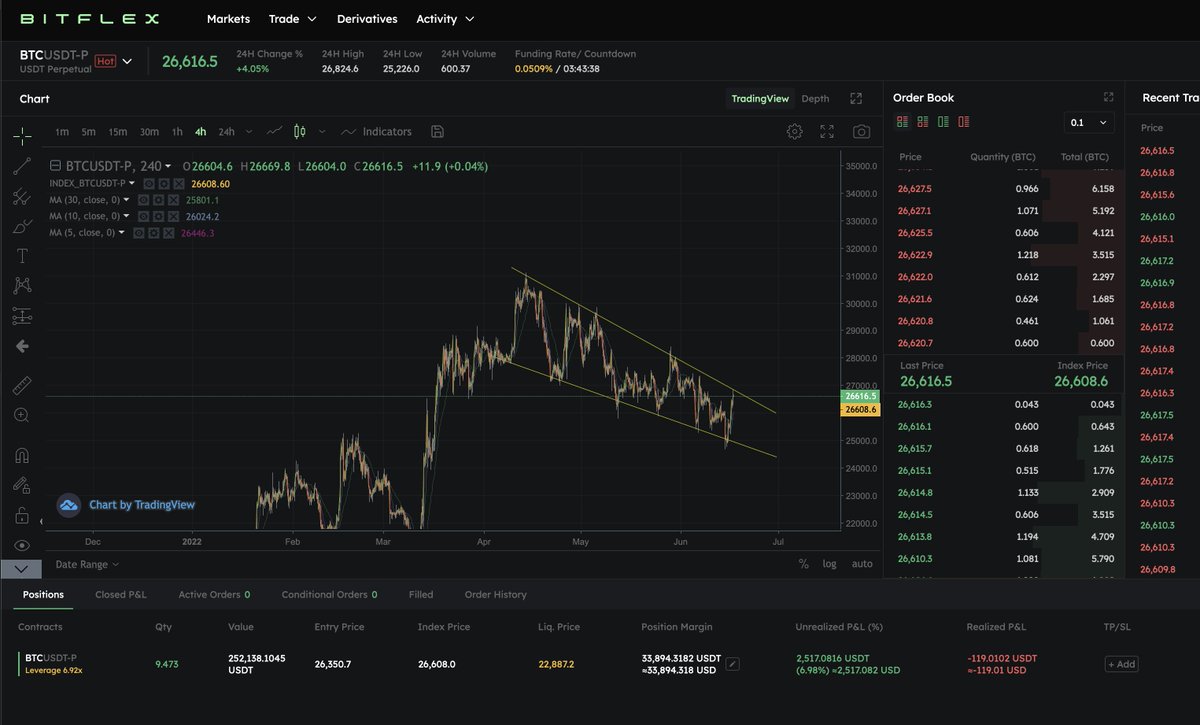The width and height of the screenshot is (1200, 725).
Task: Expand more time intervals dropdown
Action: click(248, 132)
